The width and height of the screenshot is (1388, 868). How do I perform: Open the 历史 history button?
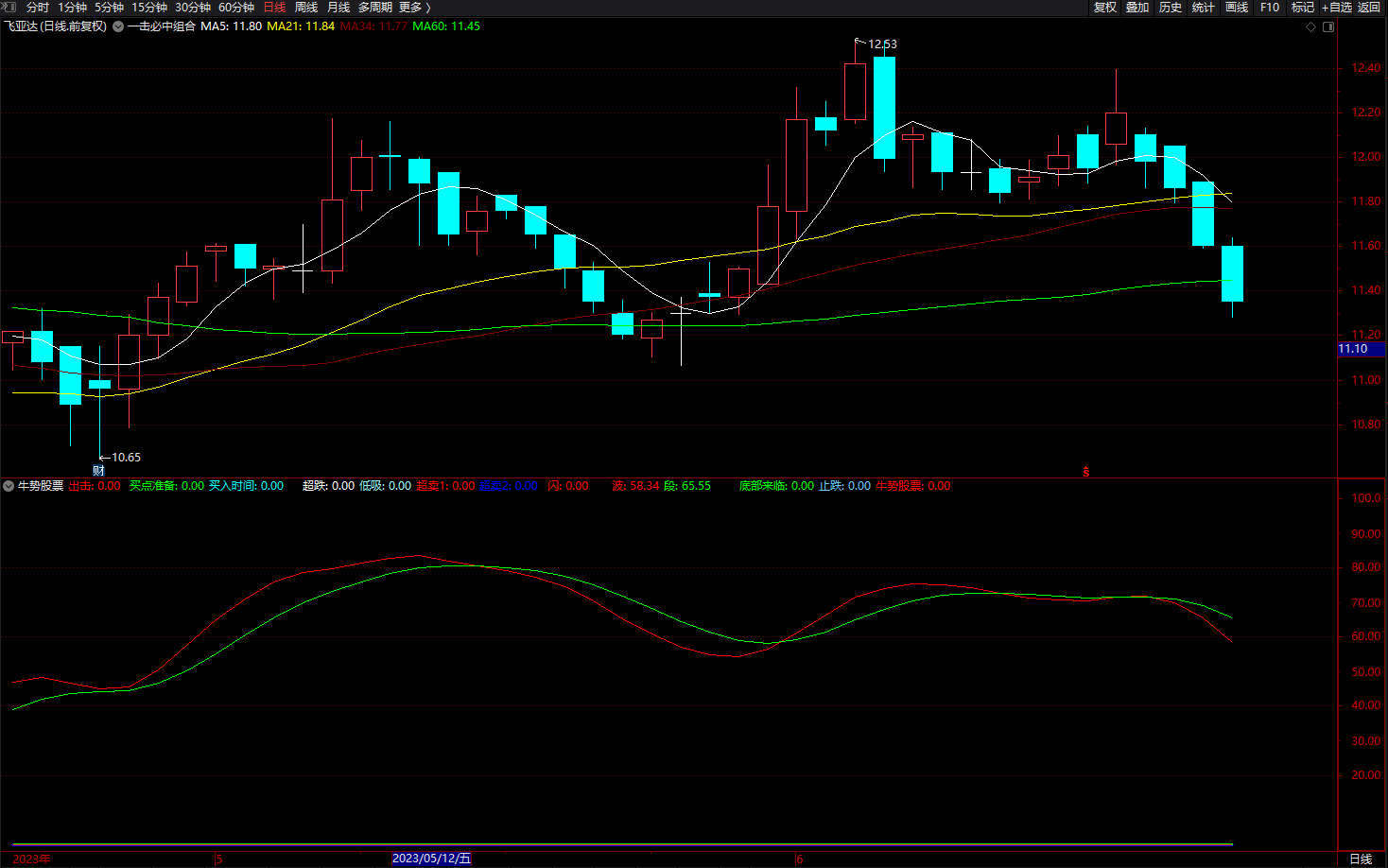click(x=1171, y=8)
